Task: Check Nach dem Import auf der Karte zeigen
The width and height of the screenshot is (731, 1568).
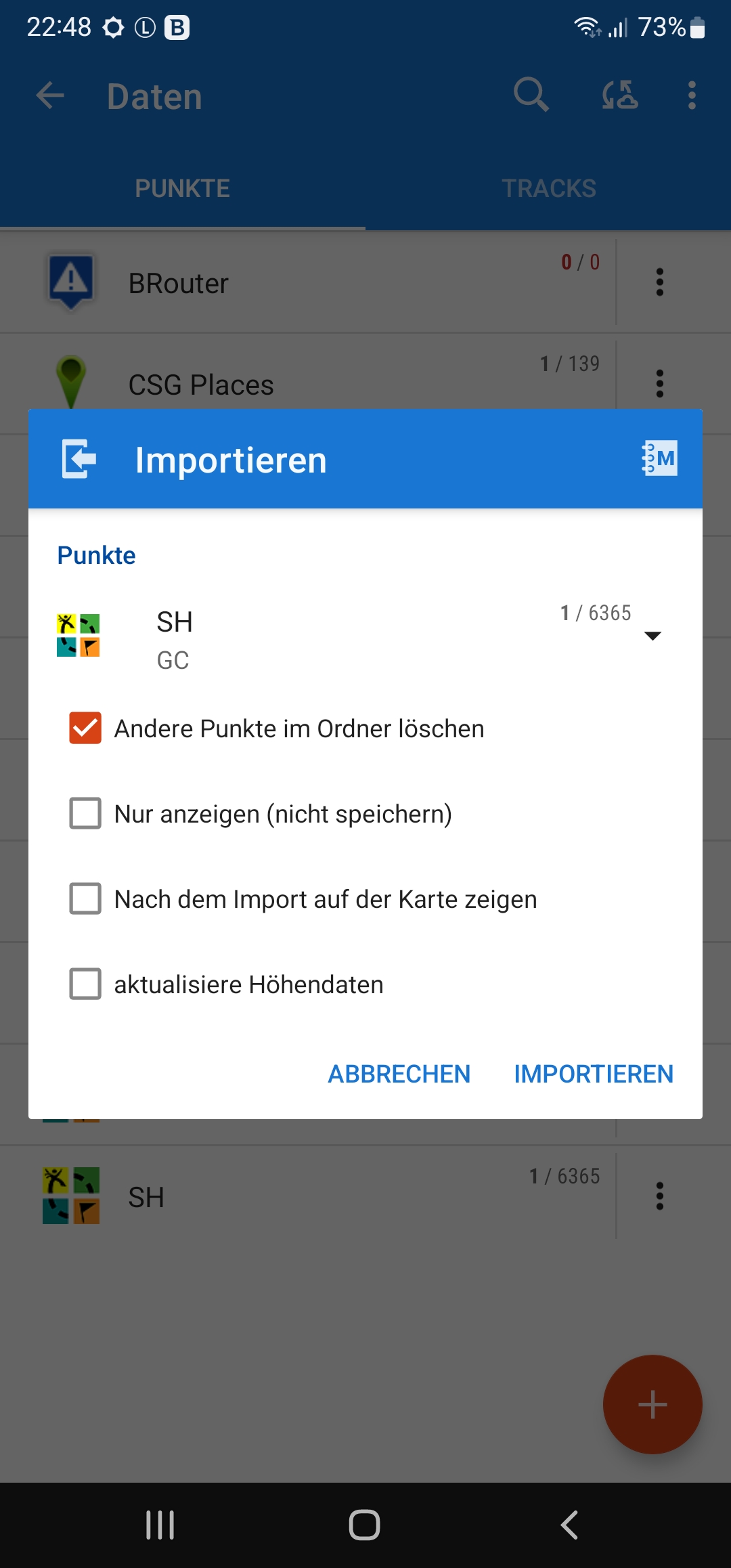Action: coord(85,898)
